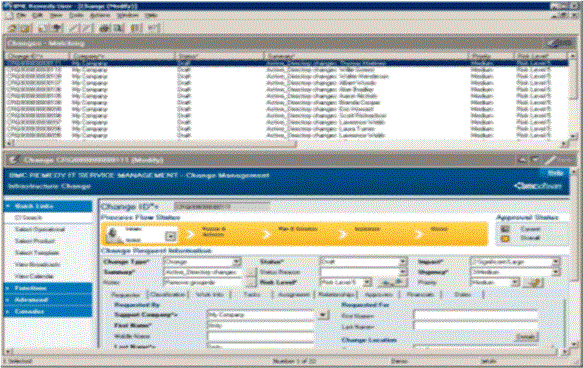Click the Select Operational link
583x368 pixels.
pos(40,229)
